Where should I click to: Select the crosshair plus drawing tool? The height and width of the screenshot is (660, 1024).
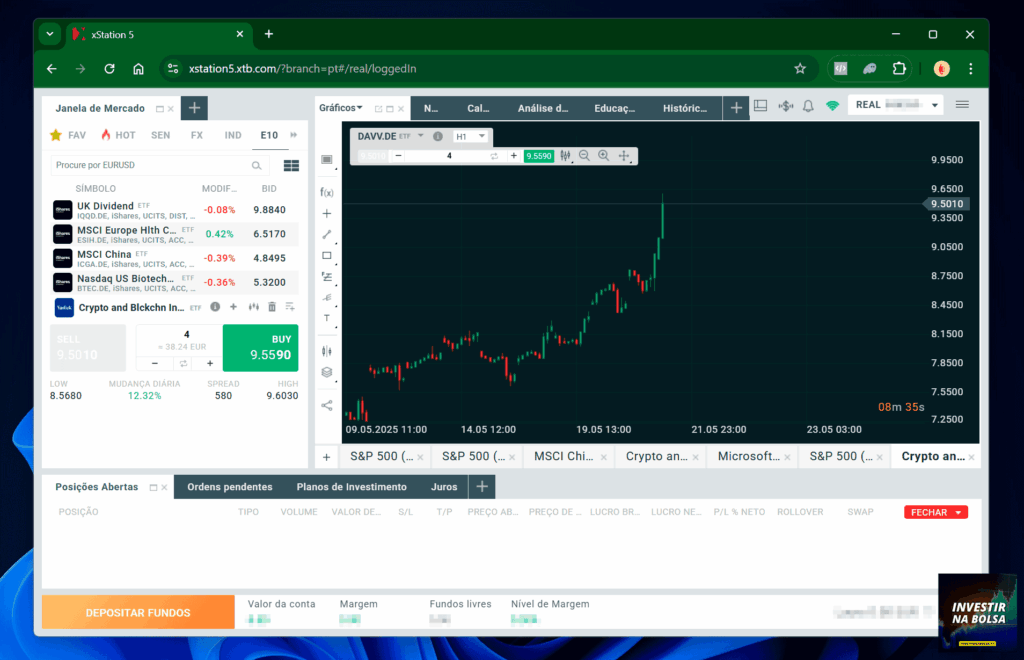[327, 213]
